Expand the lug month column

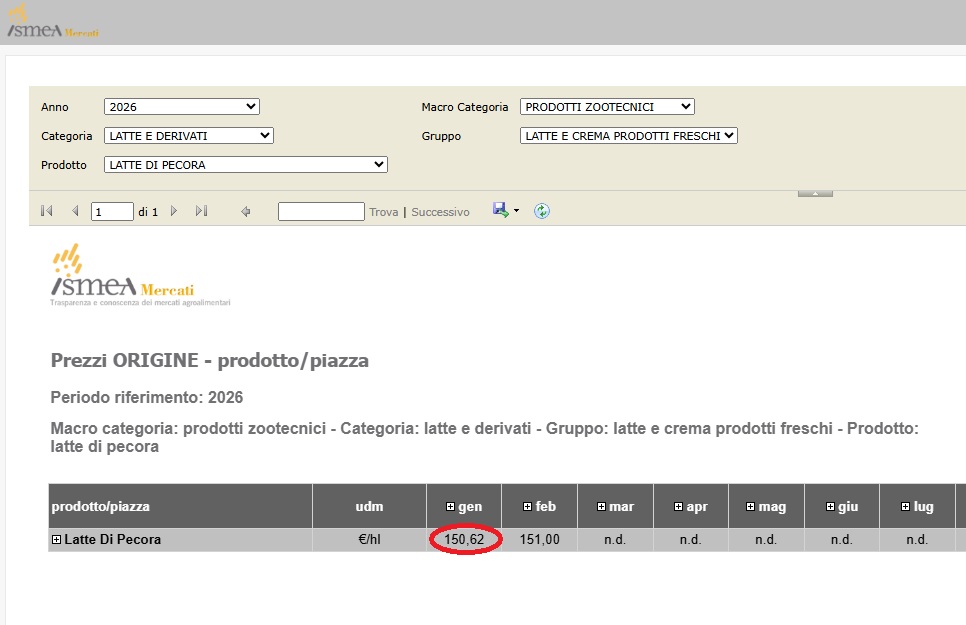(x=906, y=507)
